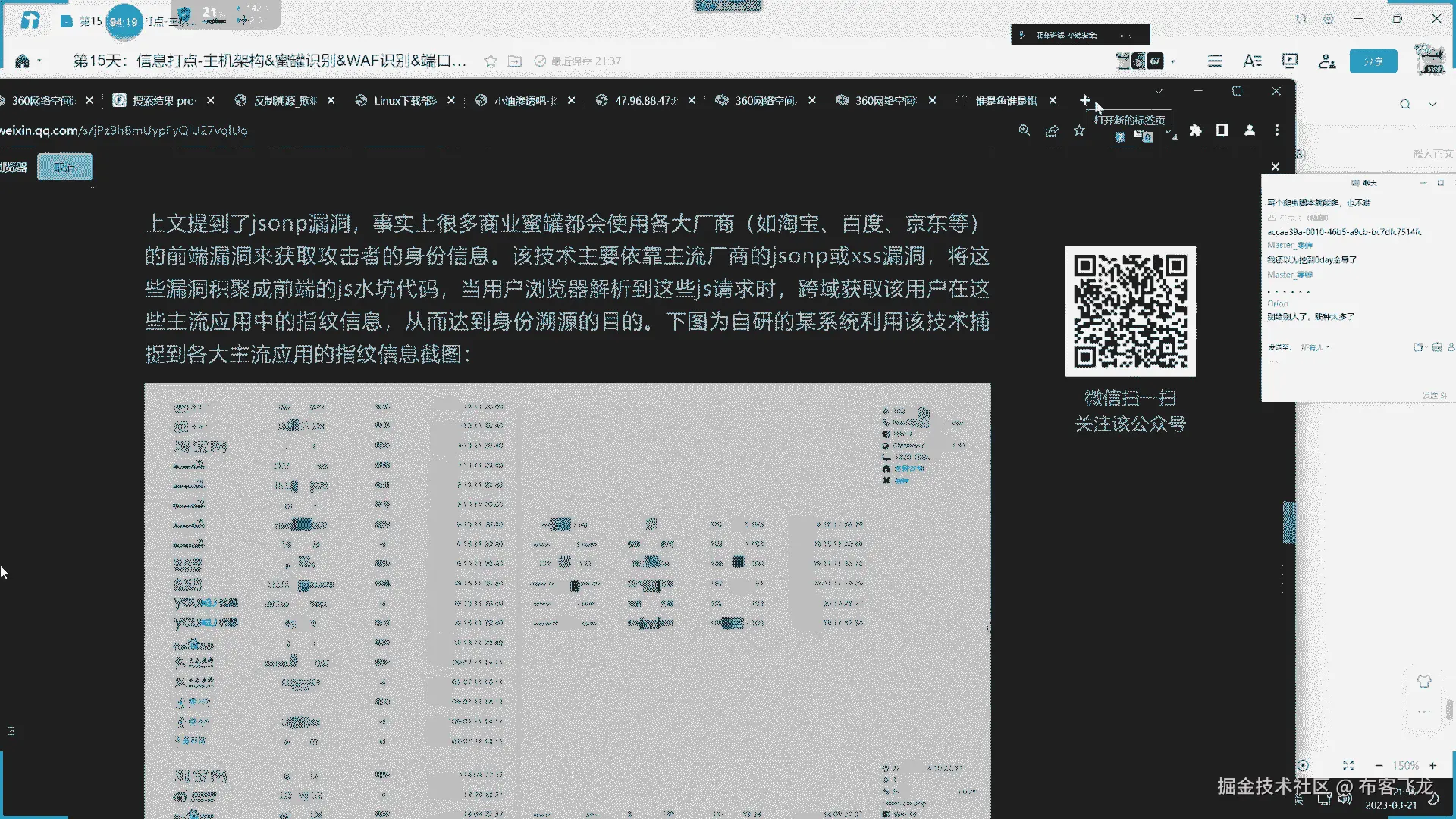Click the browser zoom magnifier icon

[1025, 130]
